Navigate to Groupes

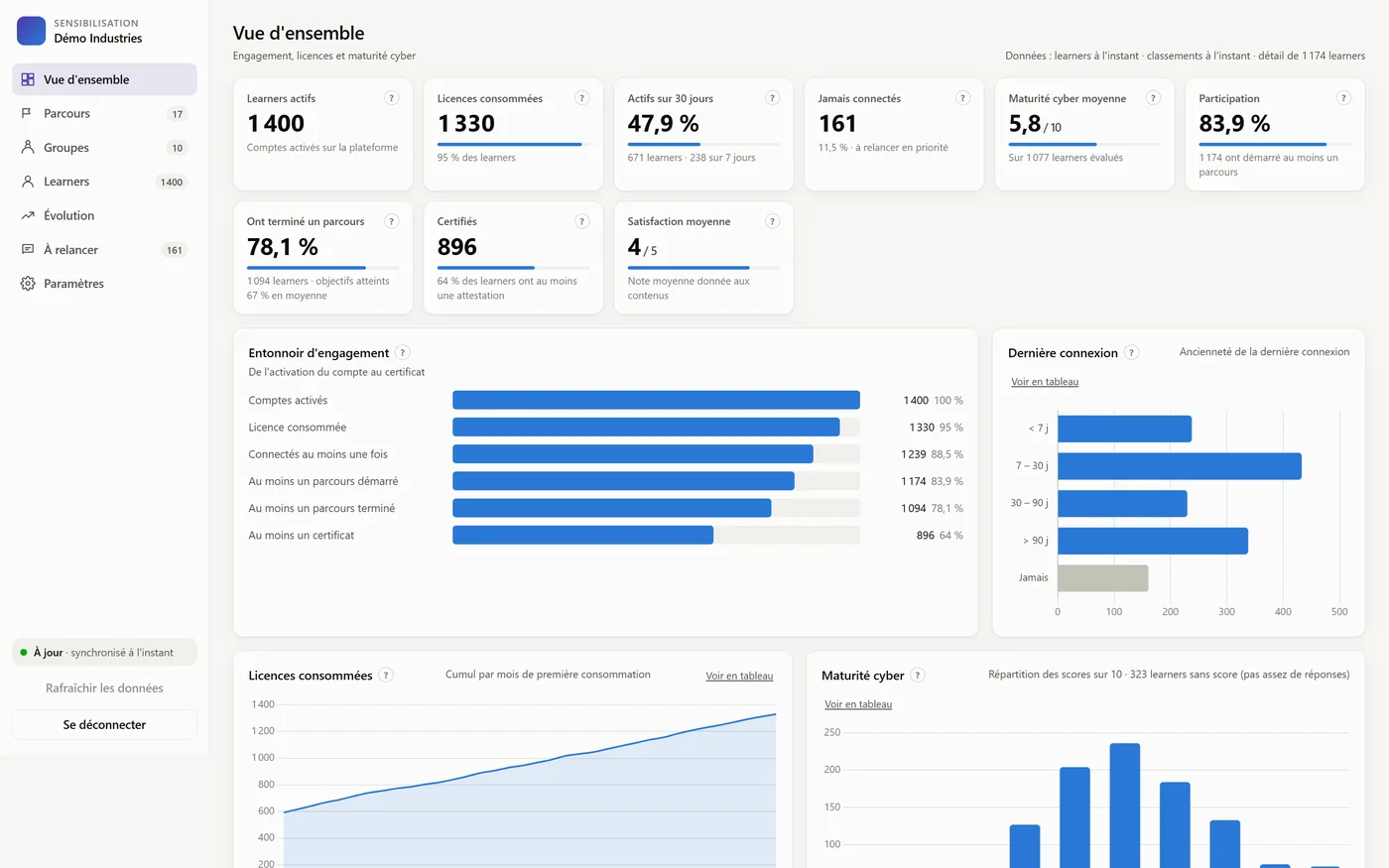(x=104, y=148)
